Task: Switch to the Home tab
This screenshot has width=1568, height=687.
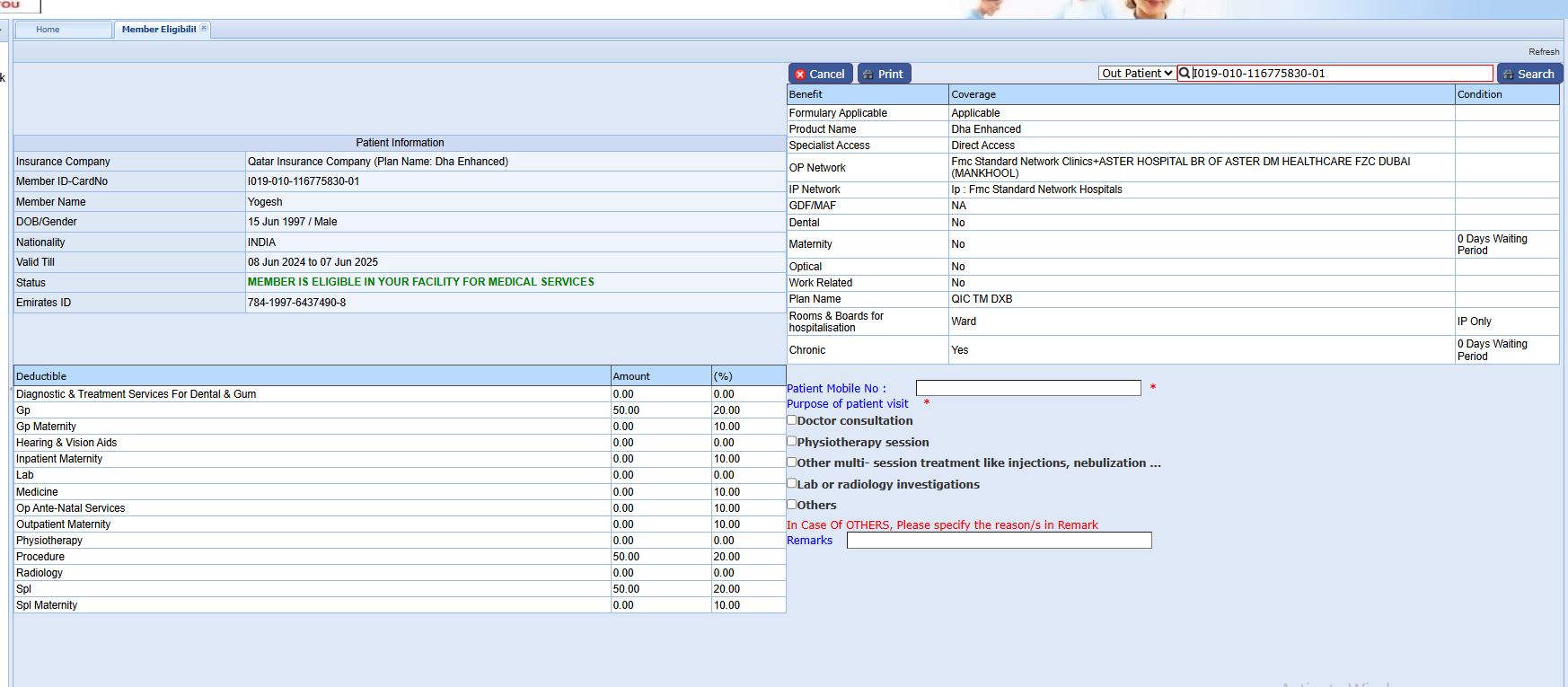Action: pos(48,30)
